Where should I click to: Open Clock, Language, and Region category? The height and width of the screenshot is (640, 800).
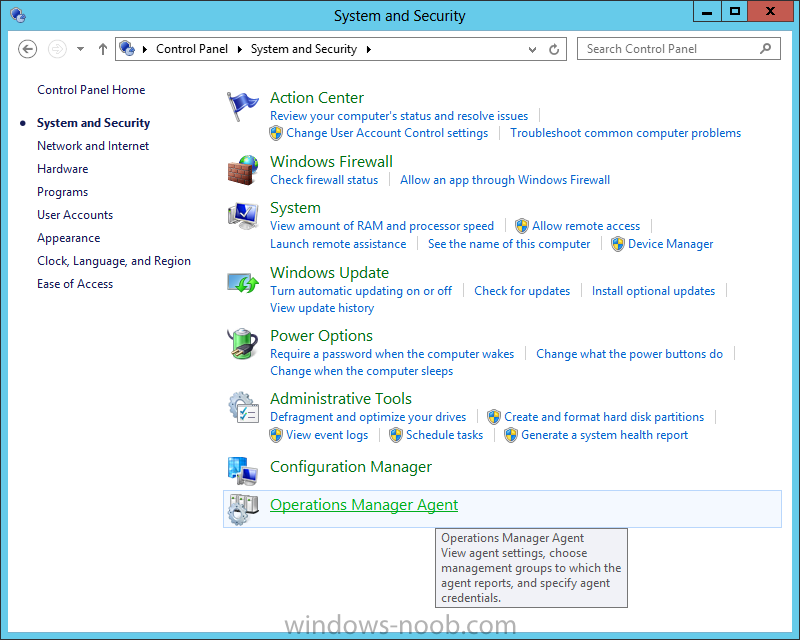click(114, 261)
